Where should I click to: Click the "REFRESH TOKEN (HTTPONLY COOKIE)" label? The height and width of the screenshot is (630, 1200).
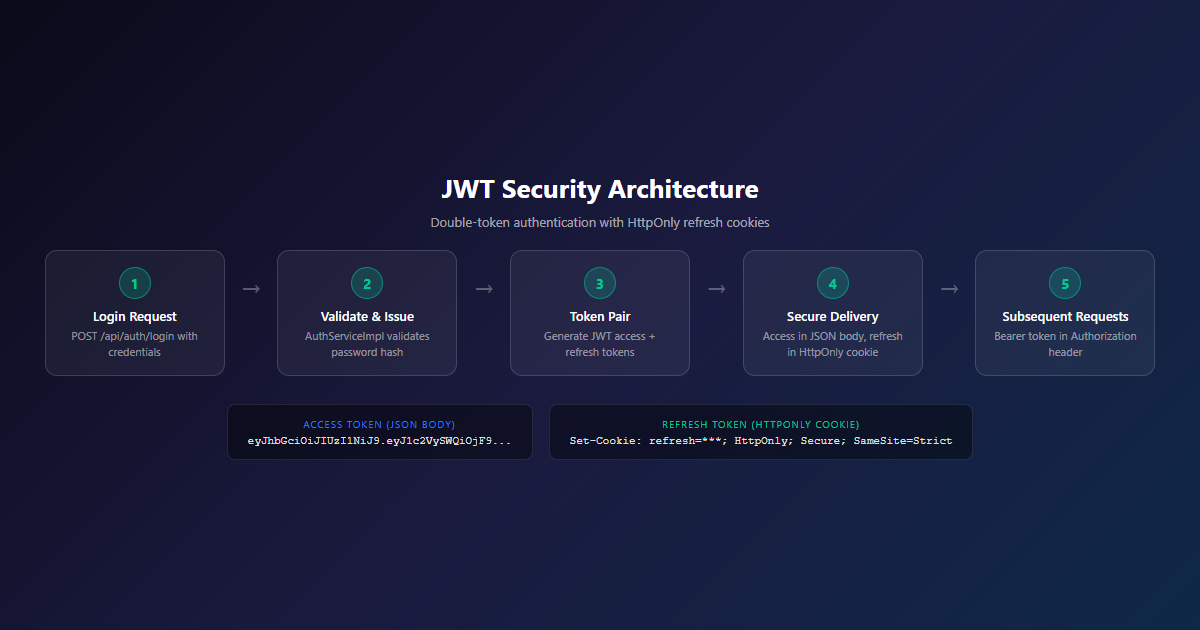(x=761, y=425)
